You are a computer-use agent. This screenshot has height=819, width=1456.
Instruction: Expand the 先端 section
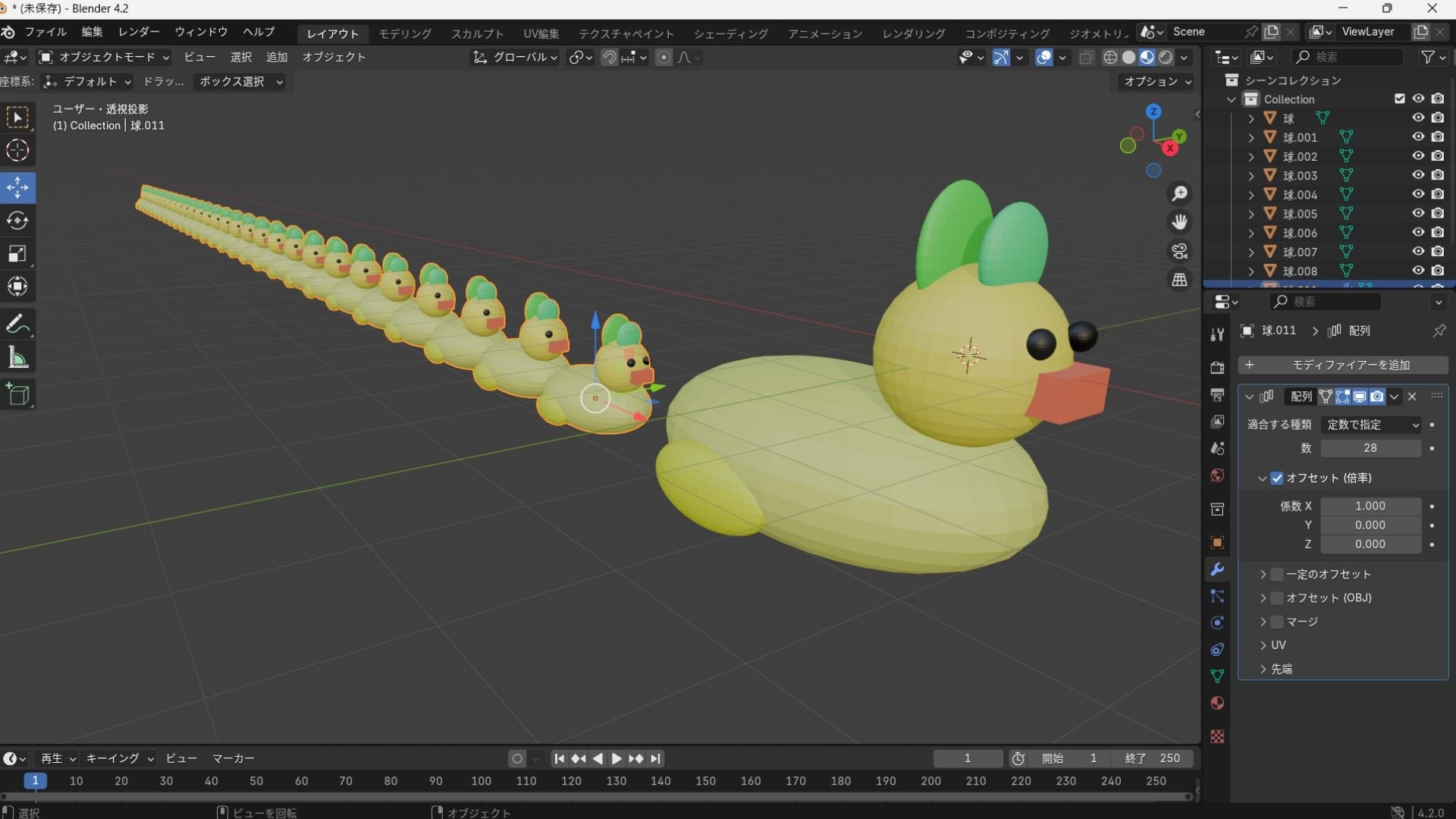click(1263, 669)
